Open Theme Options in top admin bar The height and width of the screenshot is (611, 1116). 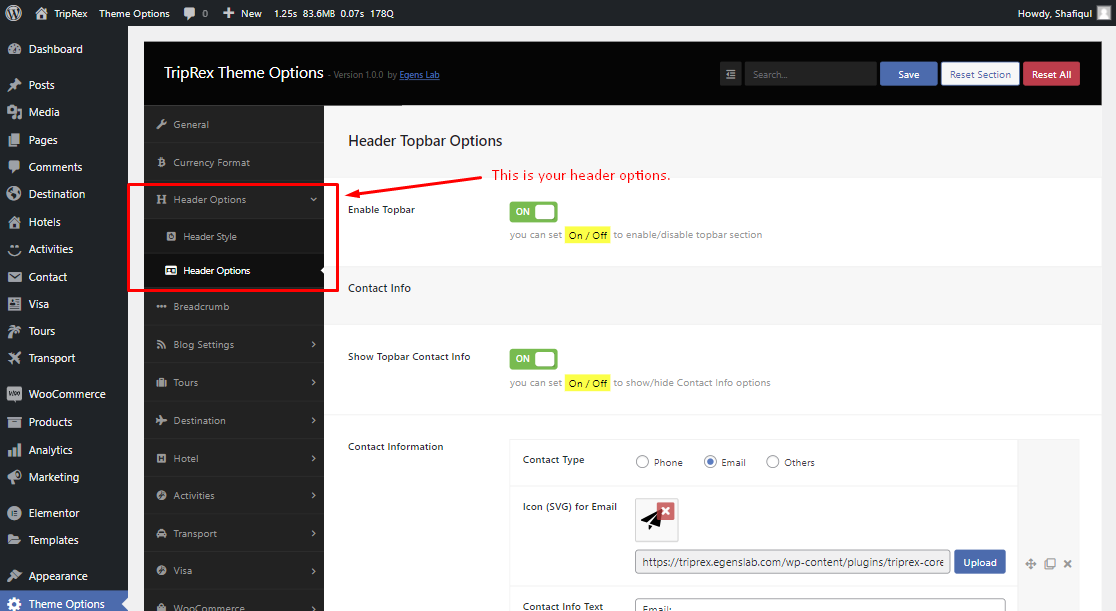point(134,13)
